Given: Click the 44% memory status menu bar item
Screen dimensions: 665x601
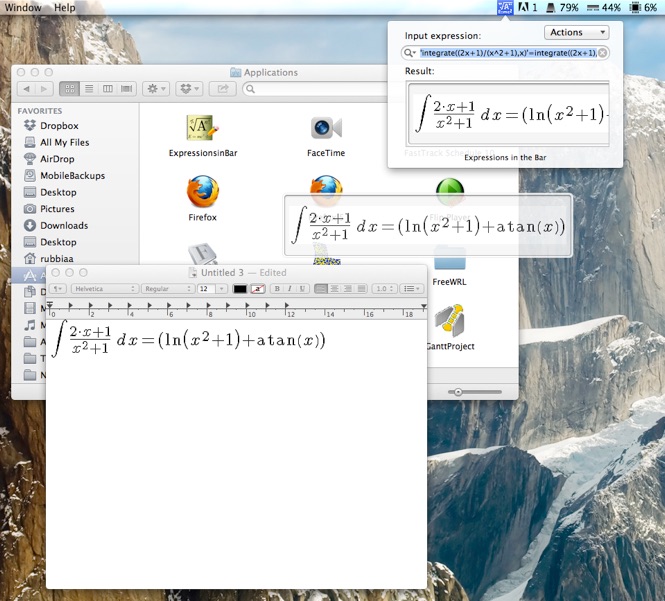Looking at the screenshot, I should point(604,7).
